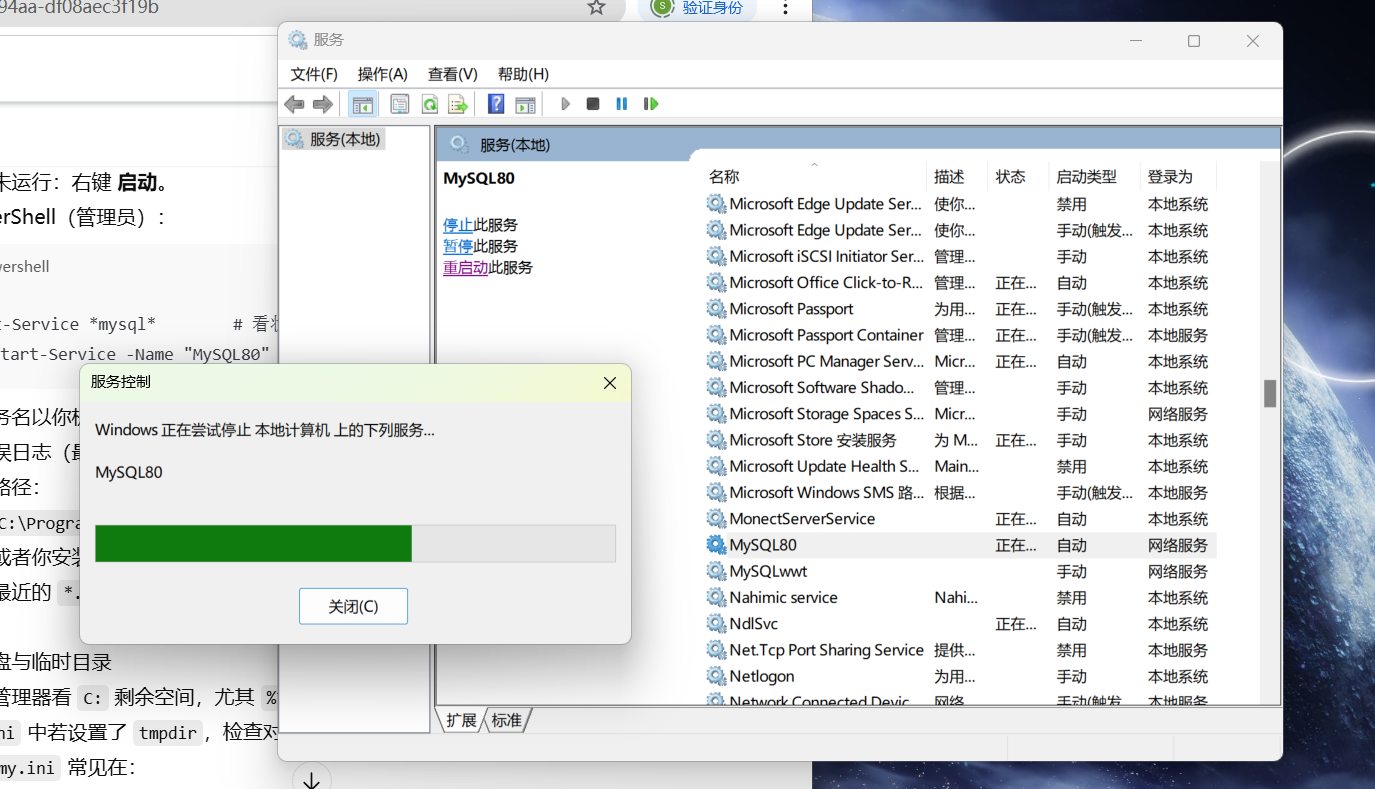Click the Refresh icon in the toolbar
Image resolution: width=1375 pixels, height=789 pixels.
[429, 103]
